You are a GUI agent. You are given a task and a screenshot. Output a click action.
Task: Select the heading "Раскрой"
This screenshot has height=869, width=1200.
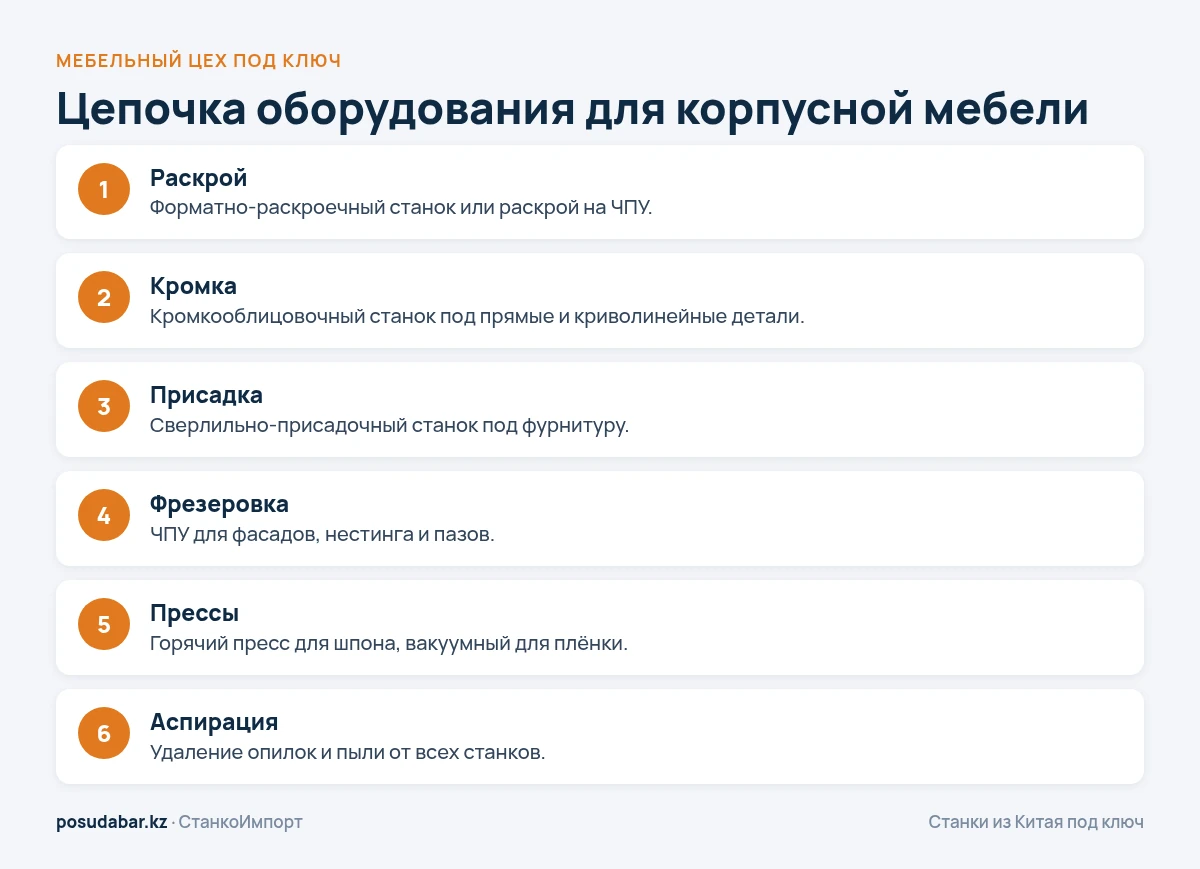coord(198,177)
